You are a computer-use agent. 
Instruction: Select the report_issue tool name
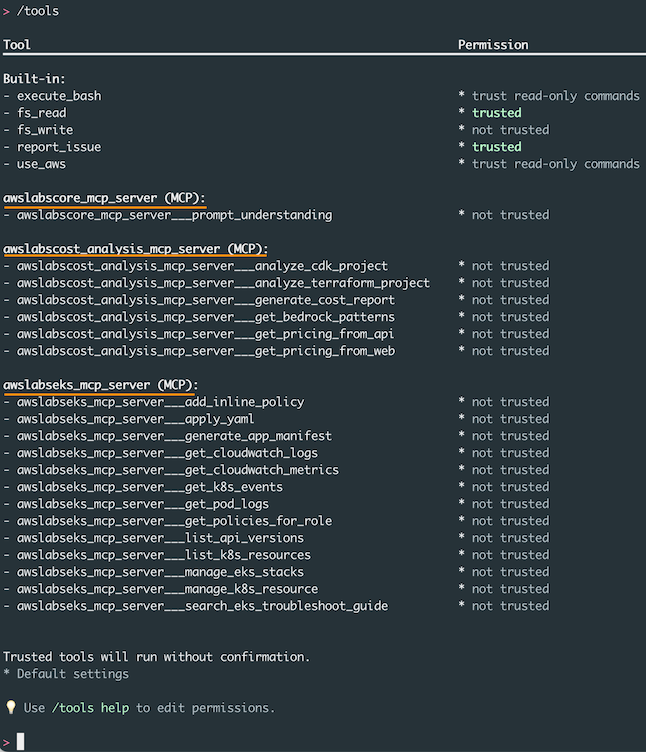pos(59,147)
